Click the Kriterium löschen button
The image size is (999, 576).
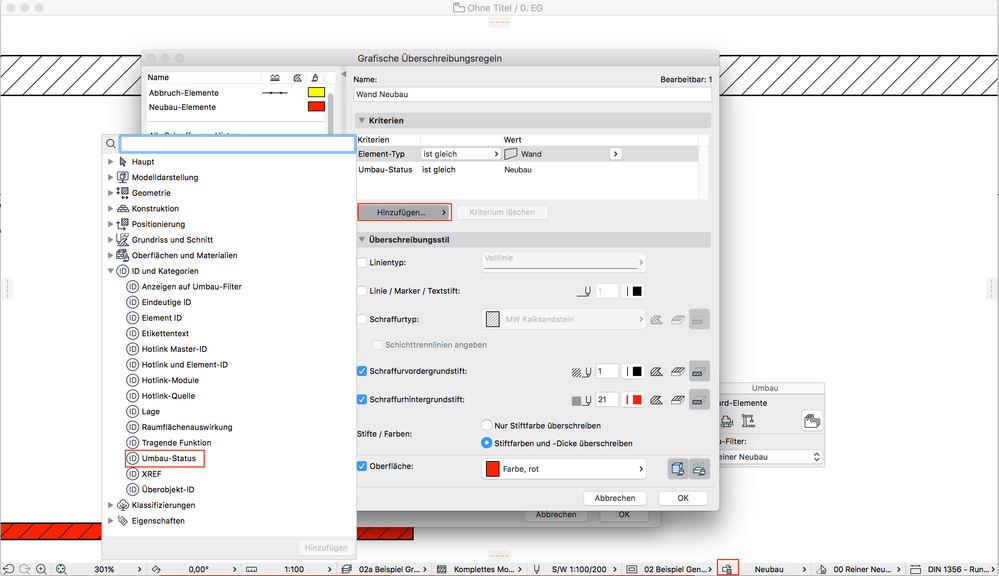[x=502, y=212]
